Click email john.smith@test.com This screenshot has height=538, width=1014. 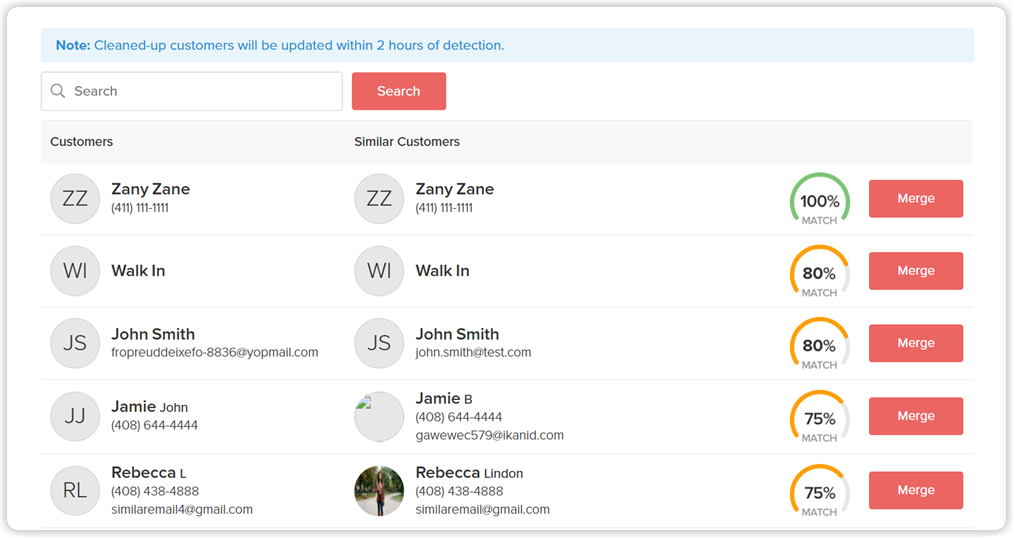(473, 352)
